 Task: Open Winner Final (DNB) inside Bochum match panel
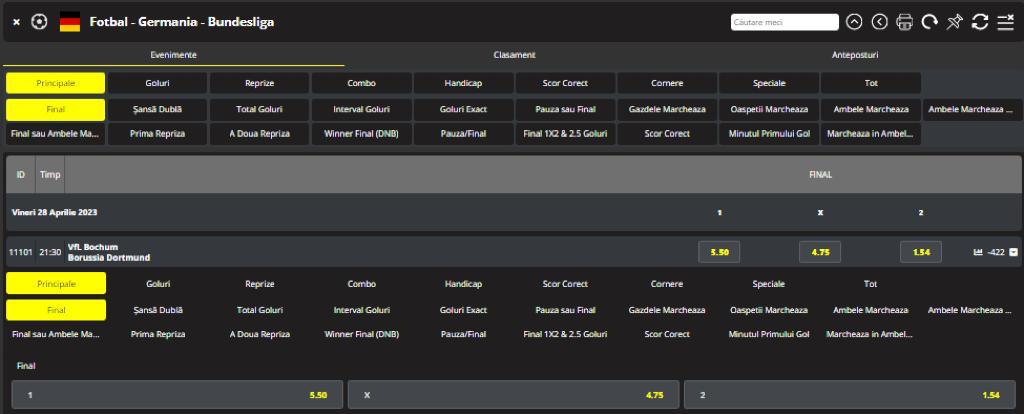361,334
